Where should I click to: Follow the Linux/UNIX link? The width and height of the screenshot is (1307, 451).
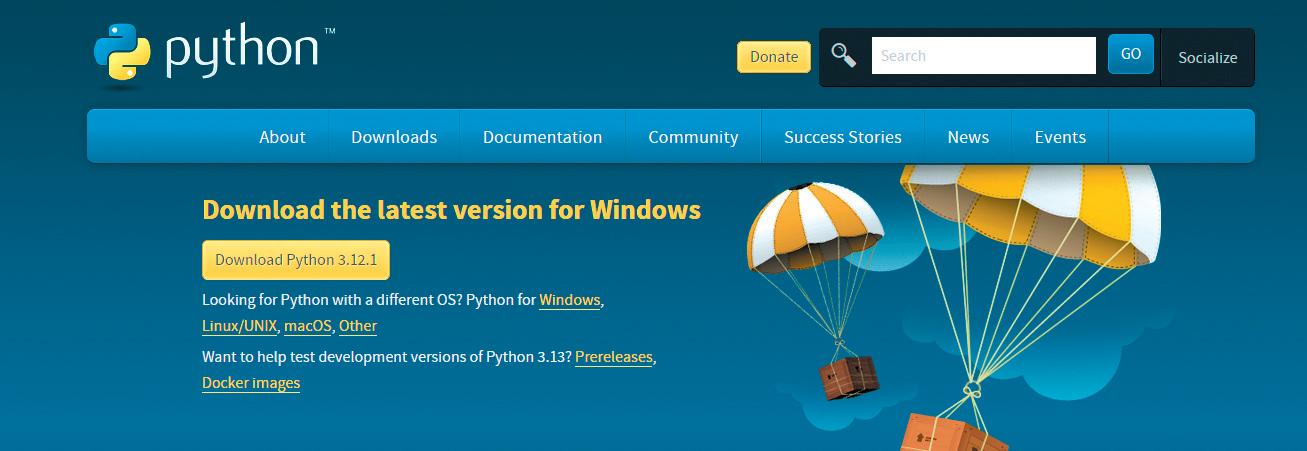[x=240, y=326]
